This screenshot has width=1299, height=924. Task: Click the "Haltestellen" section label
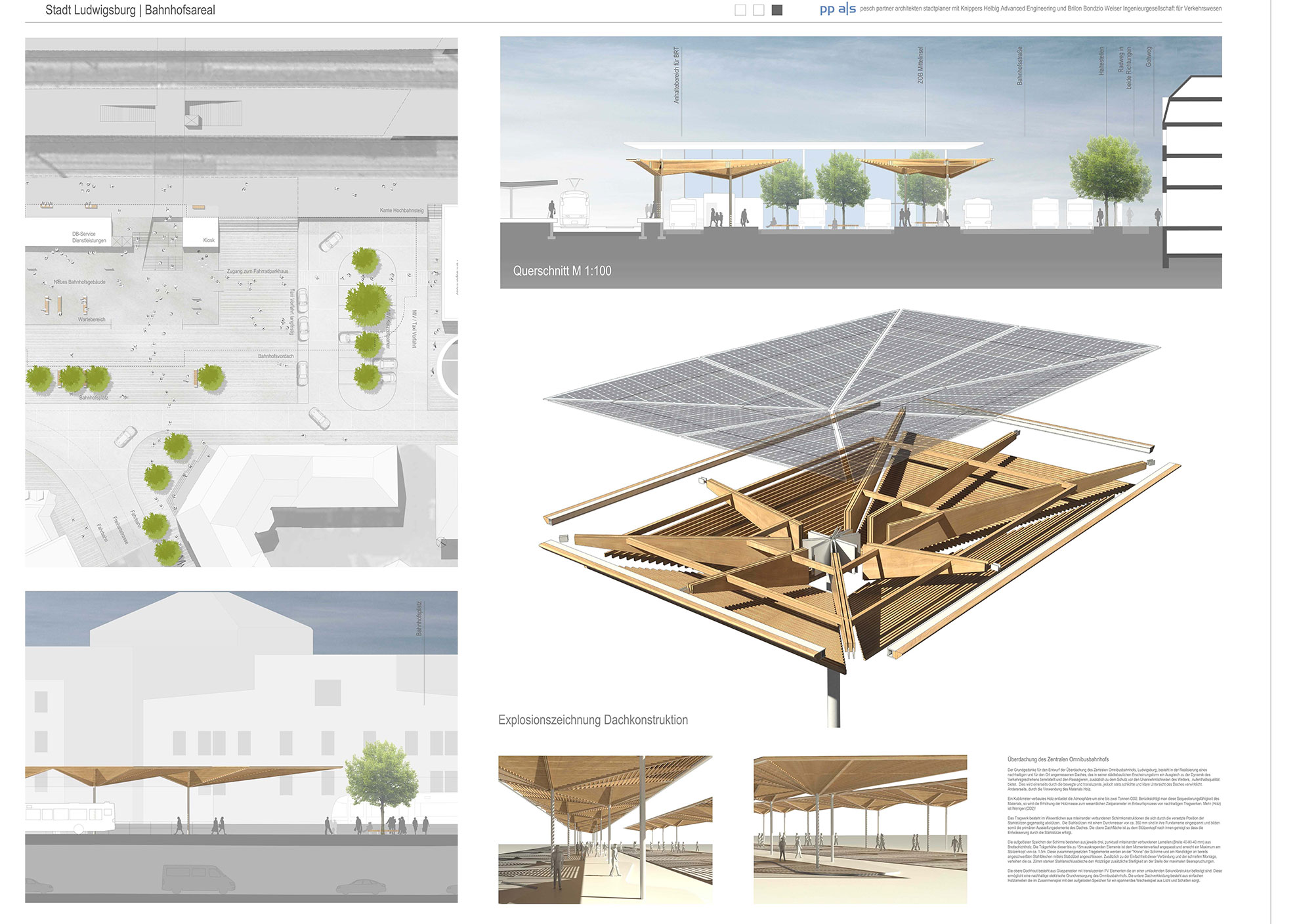(x=1101, y=60)
